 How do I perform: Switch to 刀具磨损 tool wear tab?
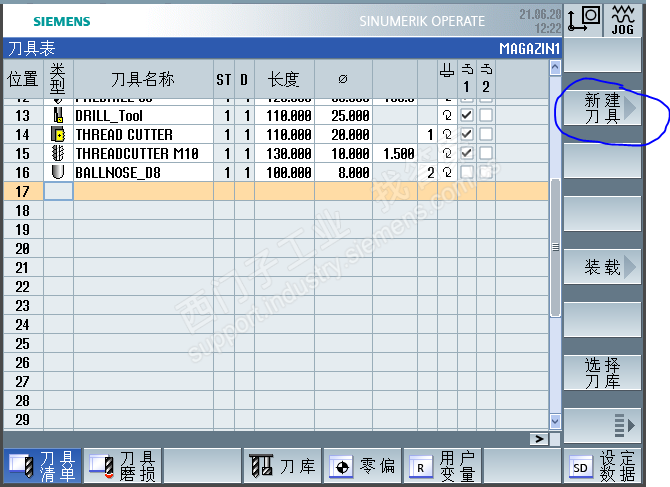(123, 466)
